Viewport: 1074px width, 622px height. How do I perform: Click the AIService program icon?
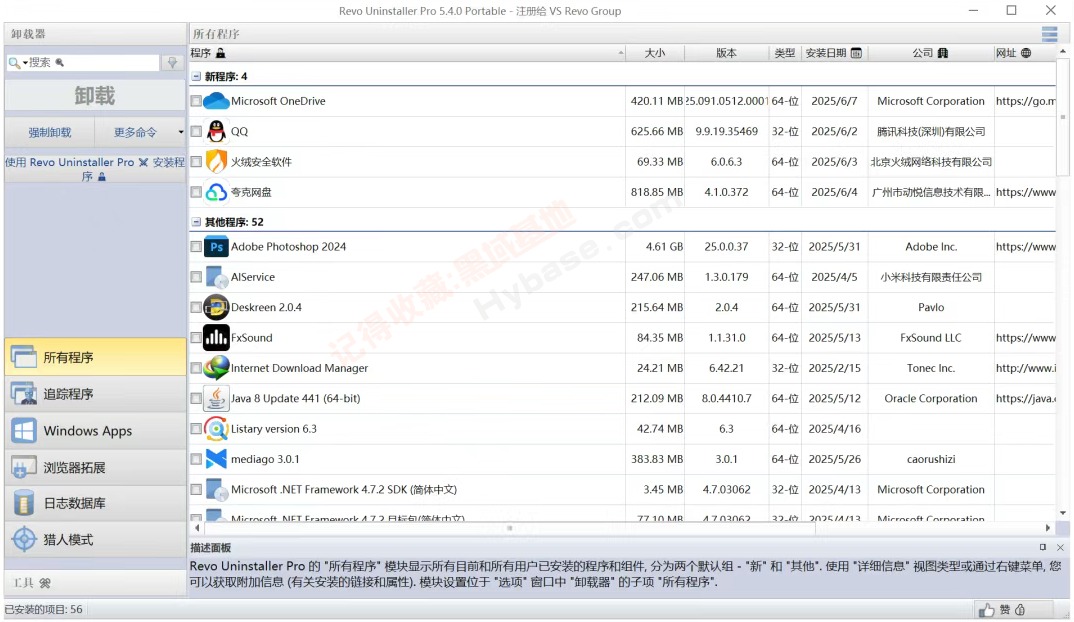tap(216, 277)
